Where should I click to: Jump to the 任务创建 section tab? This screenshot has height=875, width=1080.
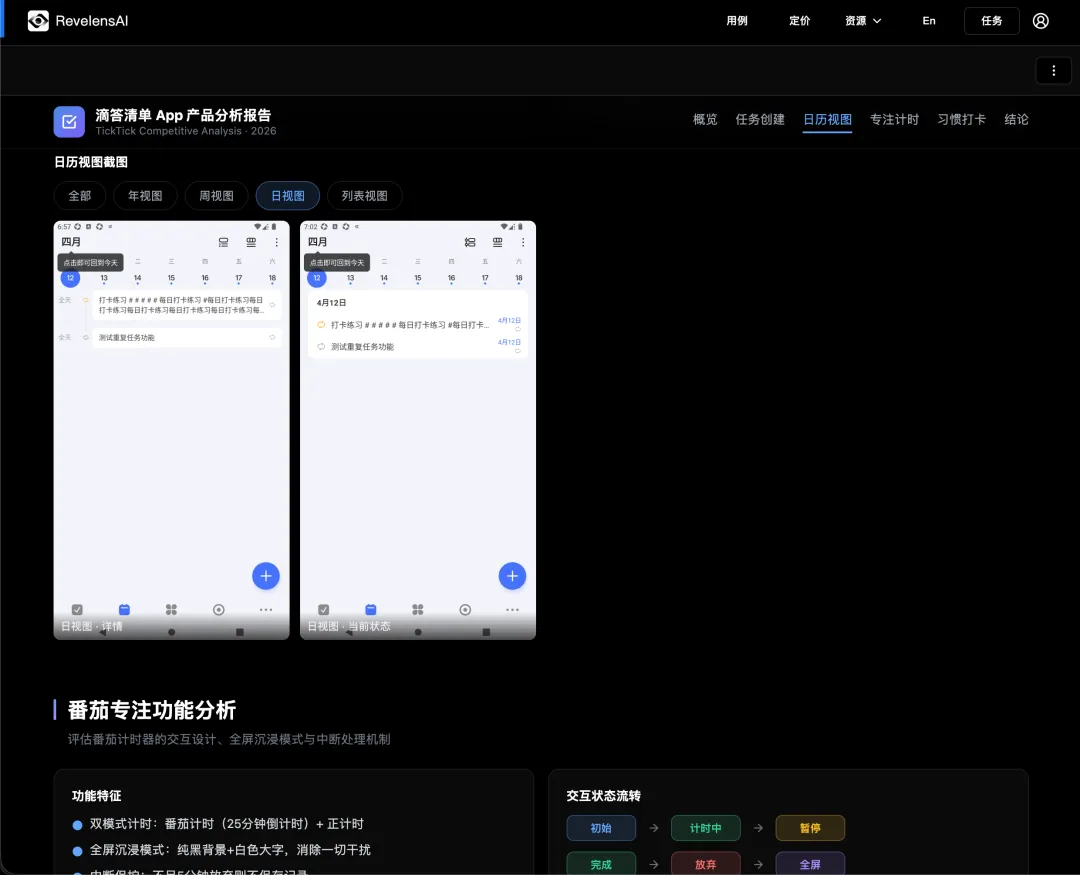click(760, 119)
